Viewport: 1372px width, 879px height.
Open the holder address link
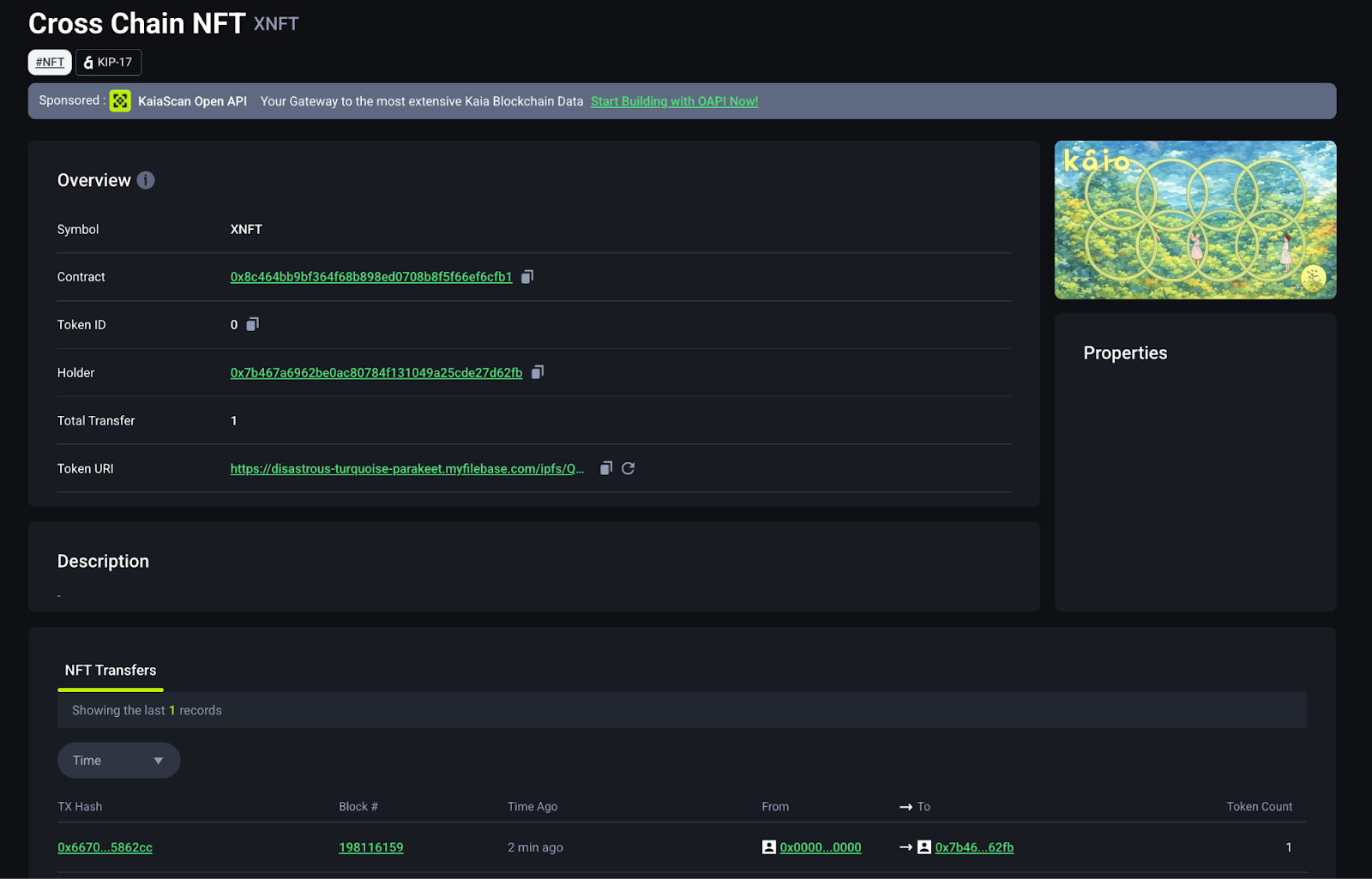376,373
